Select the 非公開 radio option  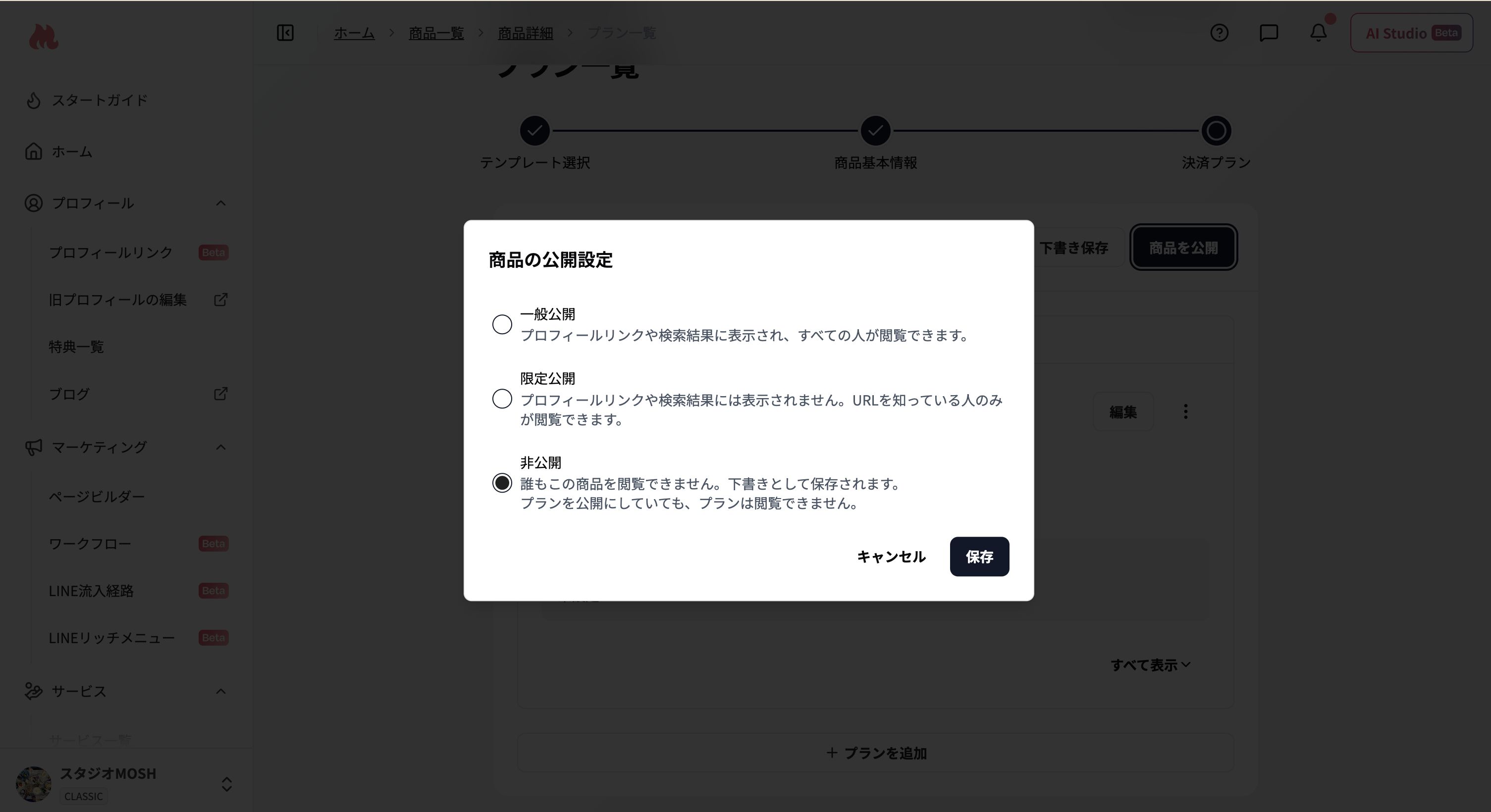click(502, 483)
